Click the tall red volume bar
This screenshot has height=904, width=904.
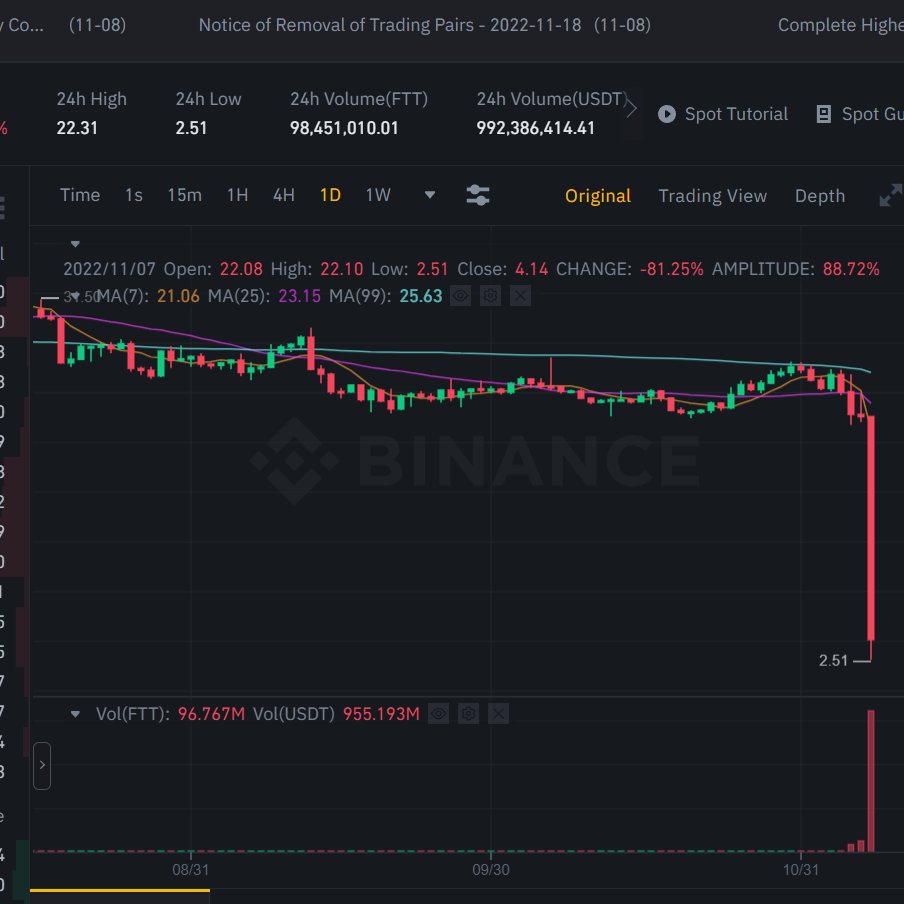(x=871, y=781)
